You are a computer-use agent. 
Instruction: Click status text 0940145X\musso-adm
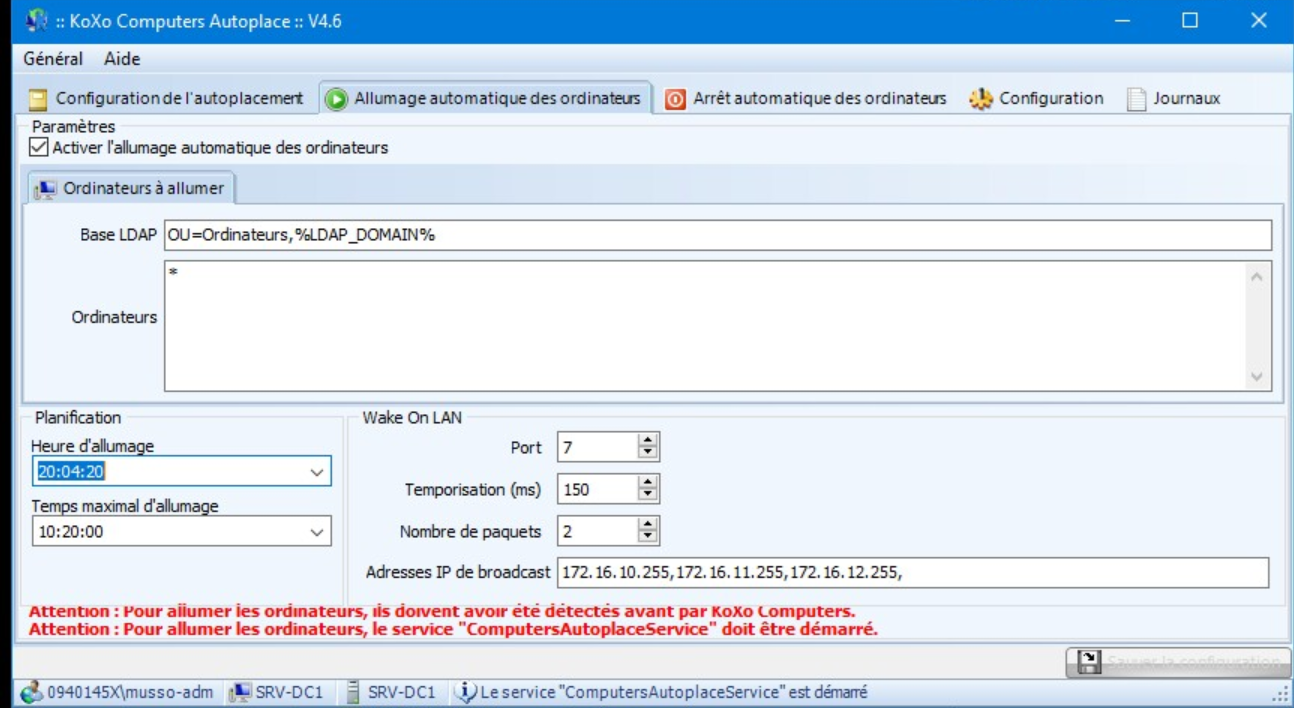point(130,692)
